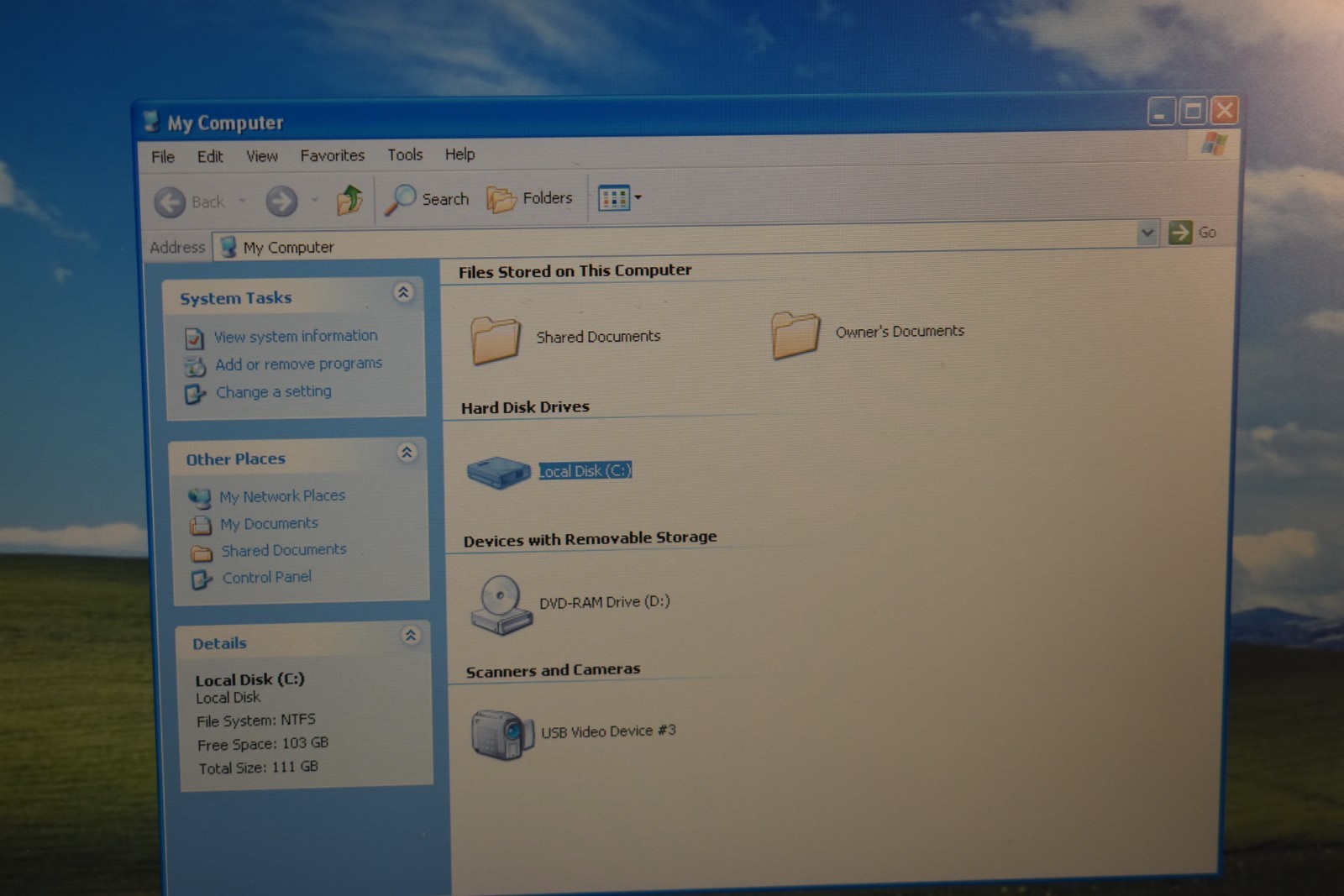The width and height of the screenshot is (1344, 896).
Task: Open My Network Places link
Action: (x=282, y=496)
